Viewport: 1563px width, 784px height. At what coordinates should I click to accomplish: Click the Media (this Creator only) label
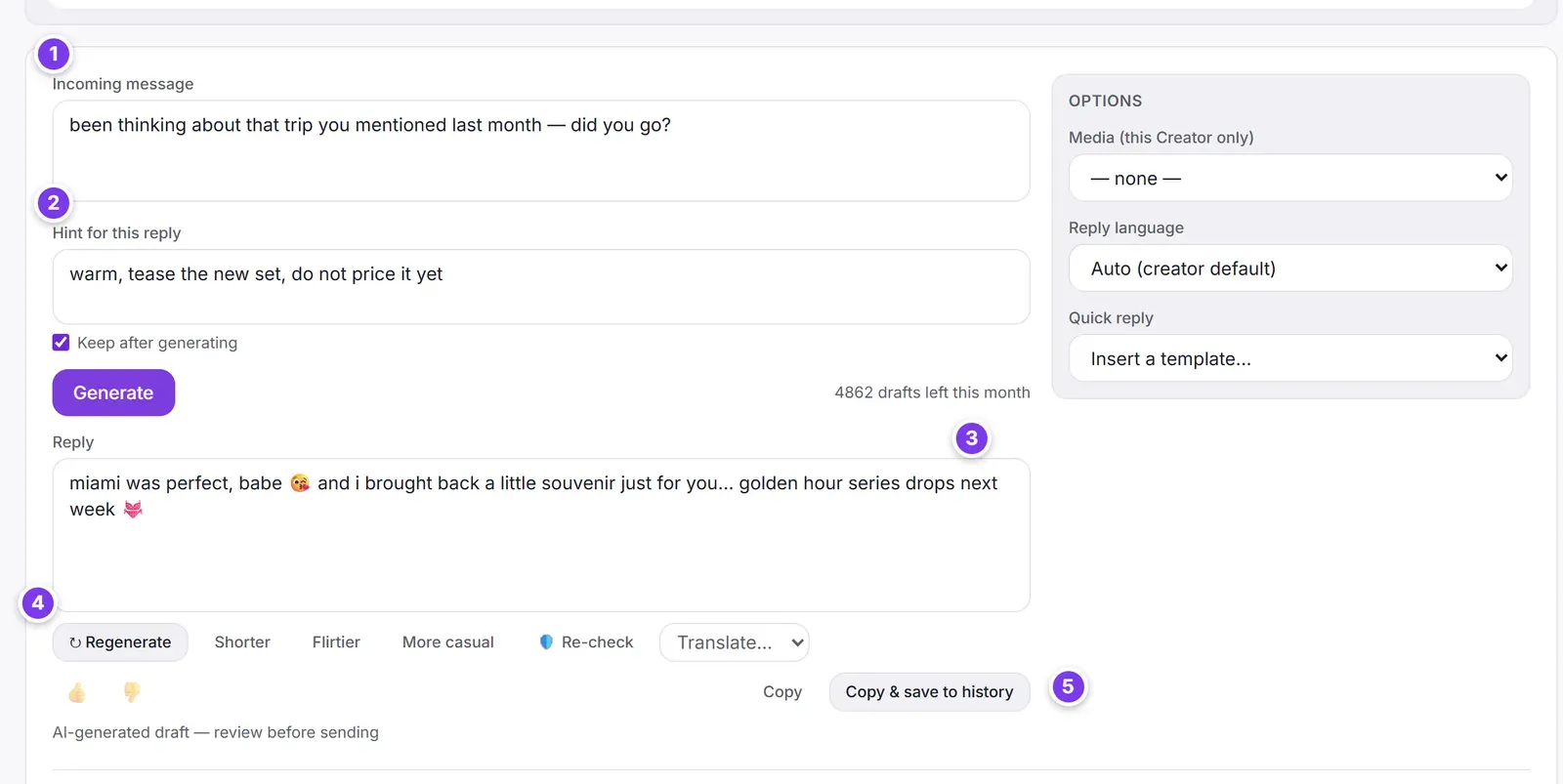pos(1162,138)
